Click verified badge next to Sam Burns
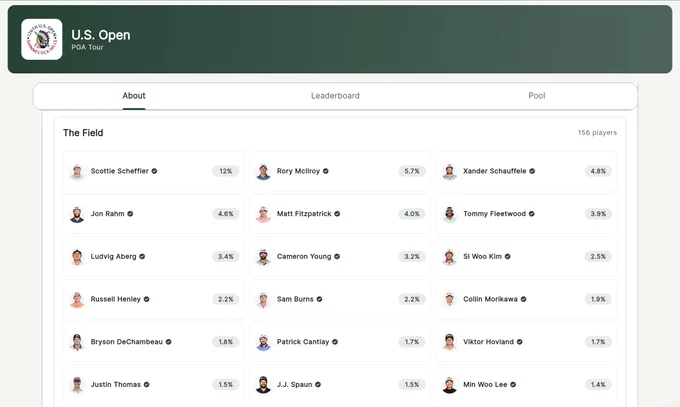The image size is (680, 407). [319, 299]
